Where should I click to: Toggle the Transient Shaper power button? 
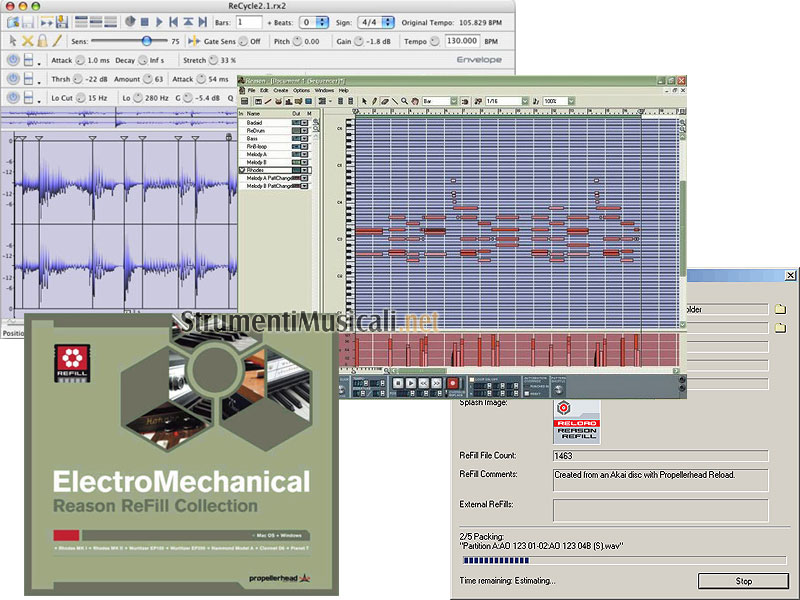[x=12, y=79]
